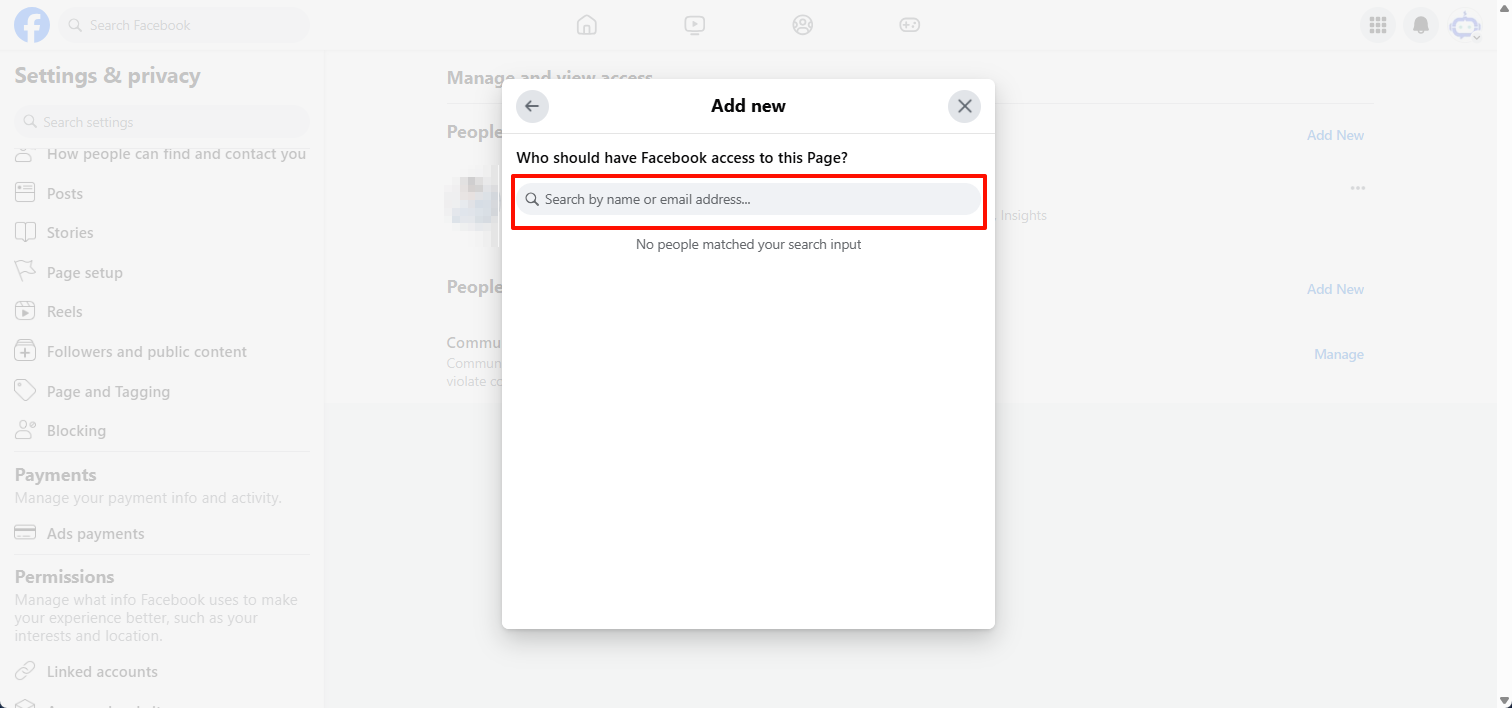Click the Permissions section heading
Screen dimensions: 1512x708
[x=64, y=577]
